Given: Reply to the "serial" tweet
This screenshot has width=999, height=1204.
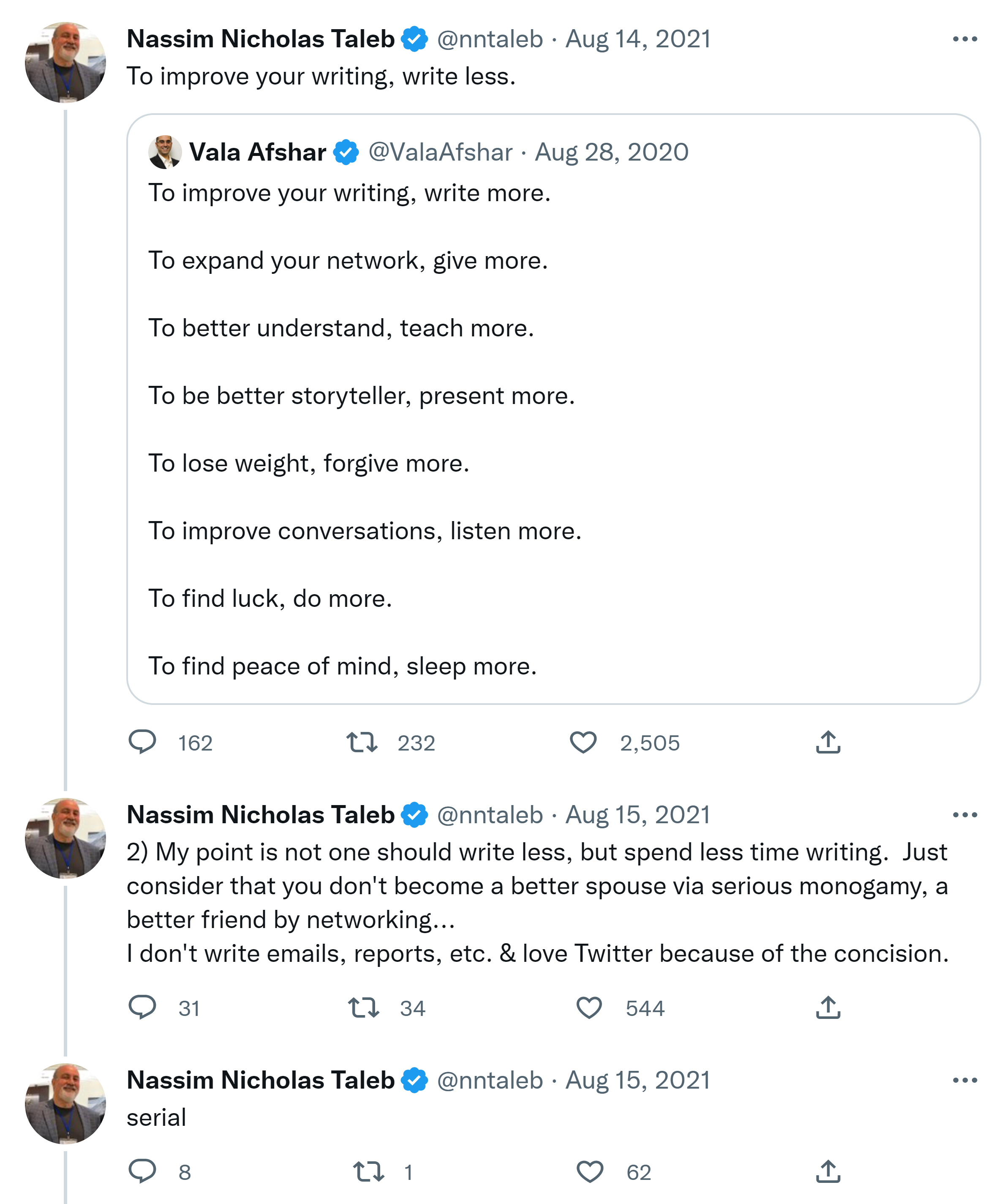Looking at the screenshot, I should 142,1171.
